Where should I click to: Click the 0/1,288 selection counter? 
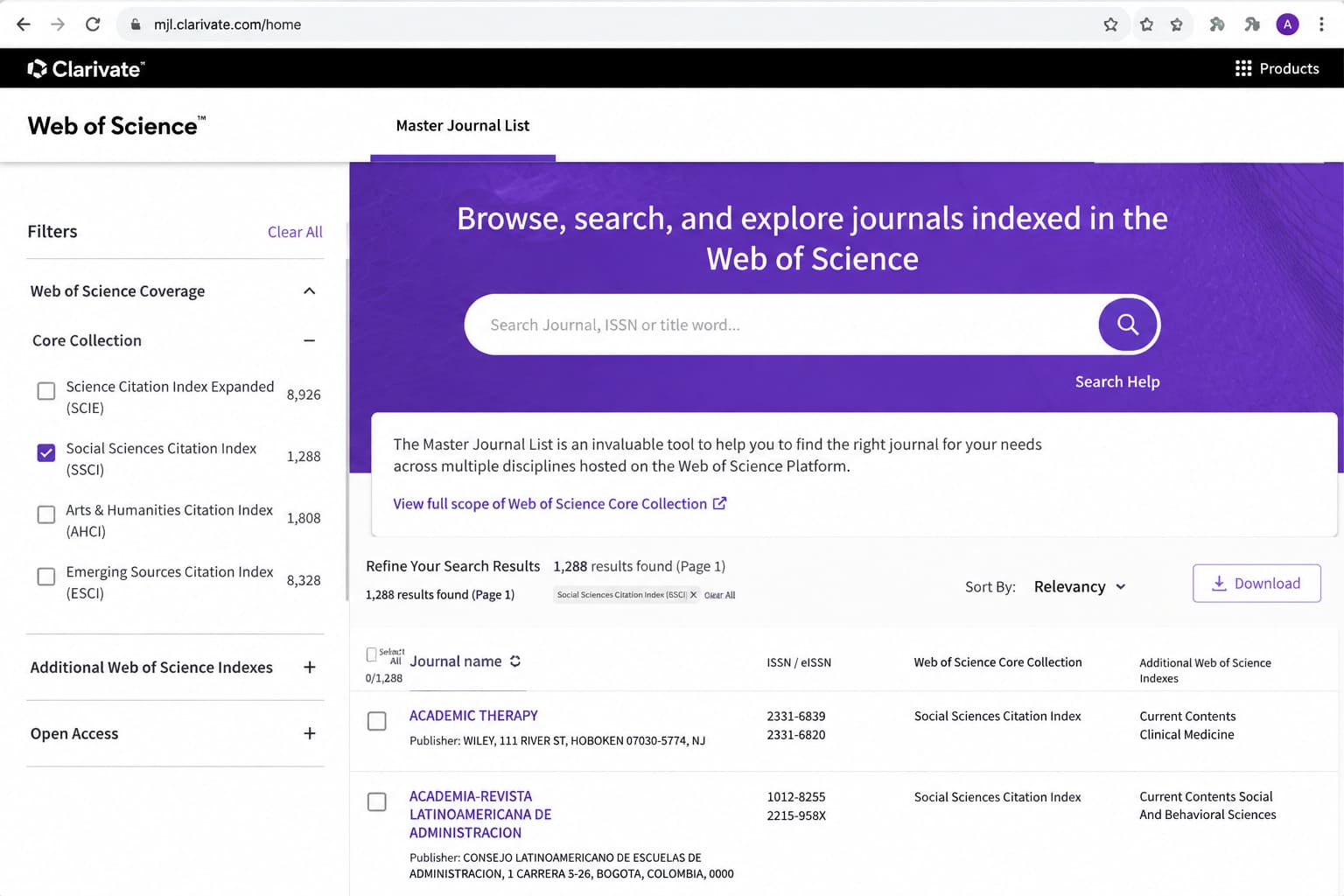384,678
